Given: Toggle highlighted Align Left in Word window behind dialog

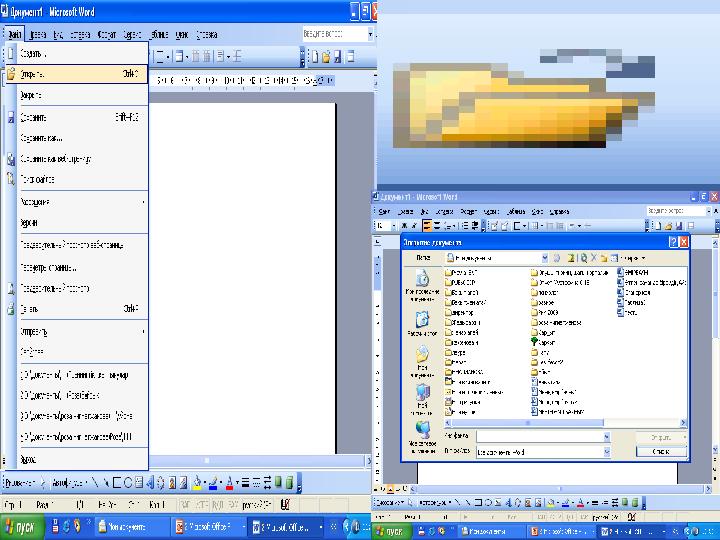Looking at the screenshot, I should coord(427,225).
